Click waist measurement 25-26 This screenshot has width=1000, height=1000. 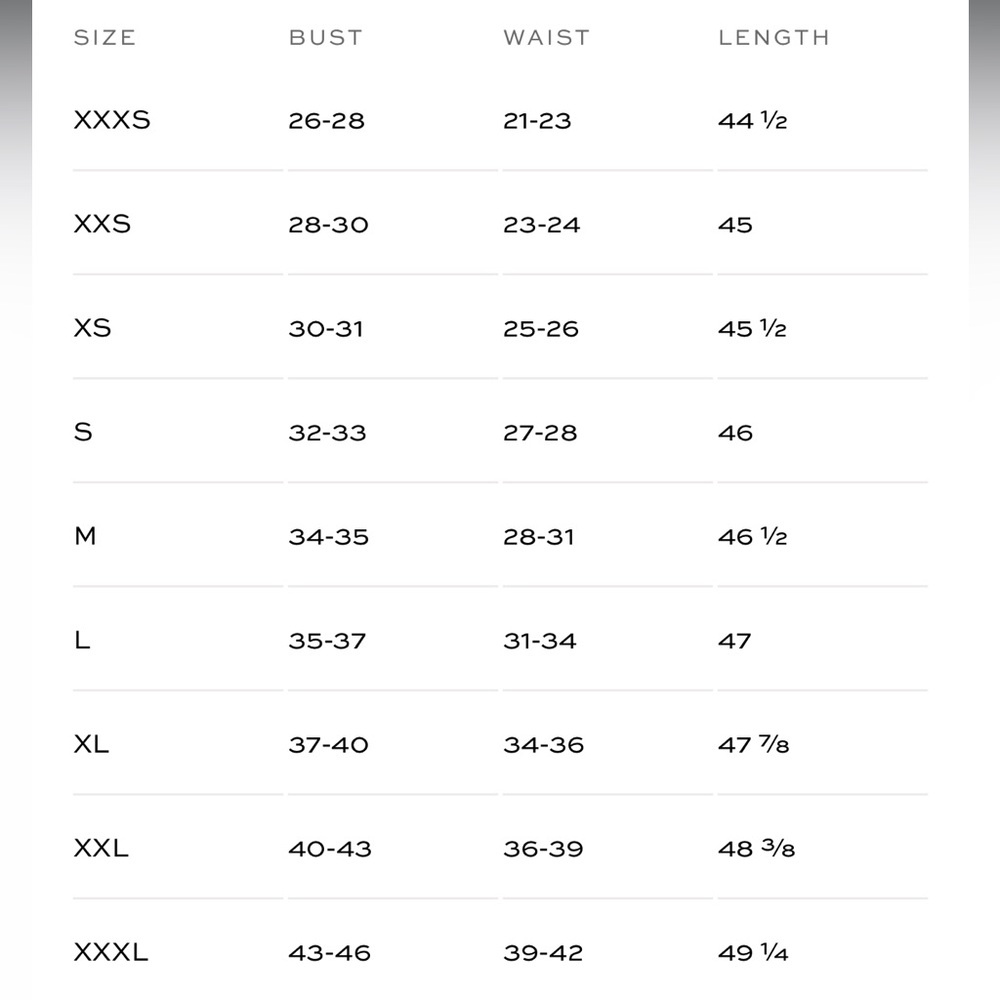[x=541, y=328]
